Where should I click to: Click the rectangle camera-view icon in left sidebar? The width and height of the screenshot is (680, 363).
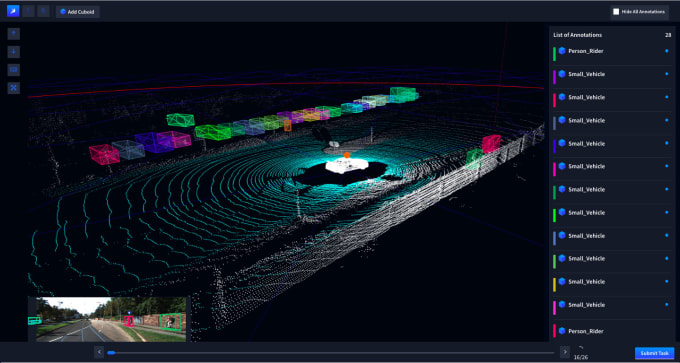[x=14, y=70]
